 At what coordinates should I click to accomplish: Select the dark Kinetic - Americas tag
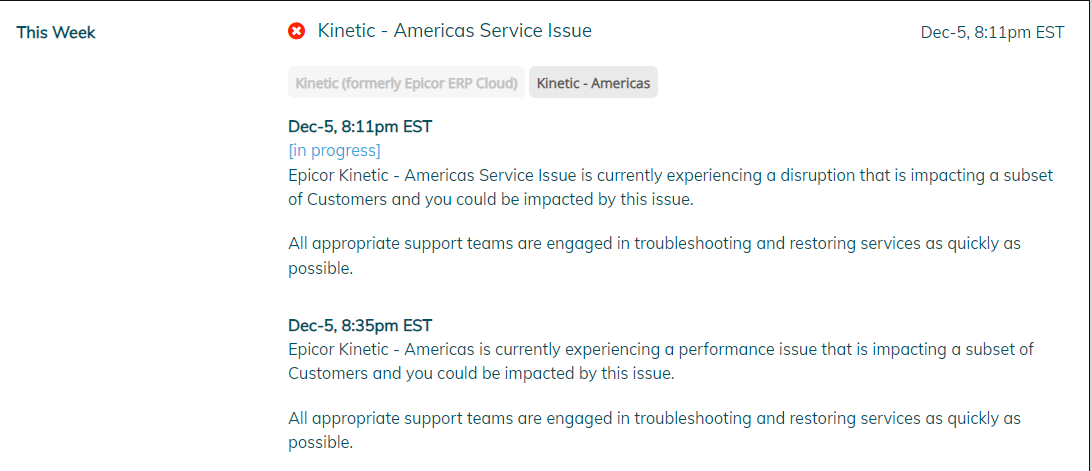tap(593, 83)
